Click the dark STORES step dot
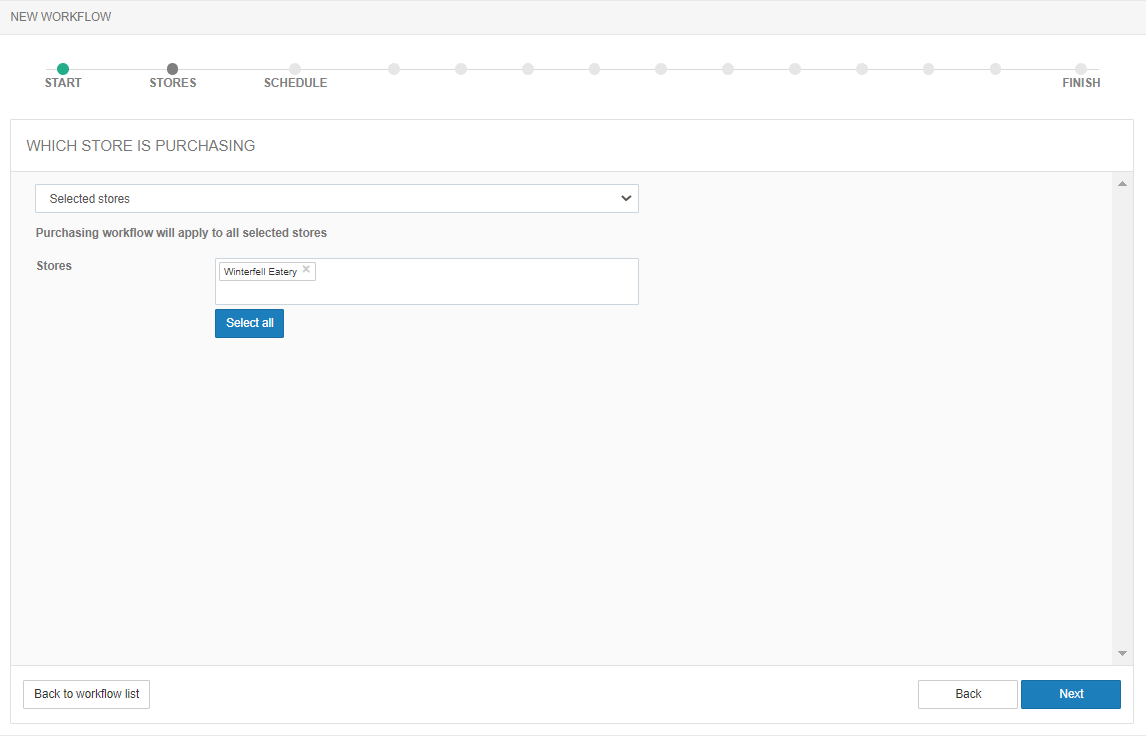The image size is (1146, 736). (x=173, y=69)
